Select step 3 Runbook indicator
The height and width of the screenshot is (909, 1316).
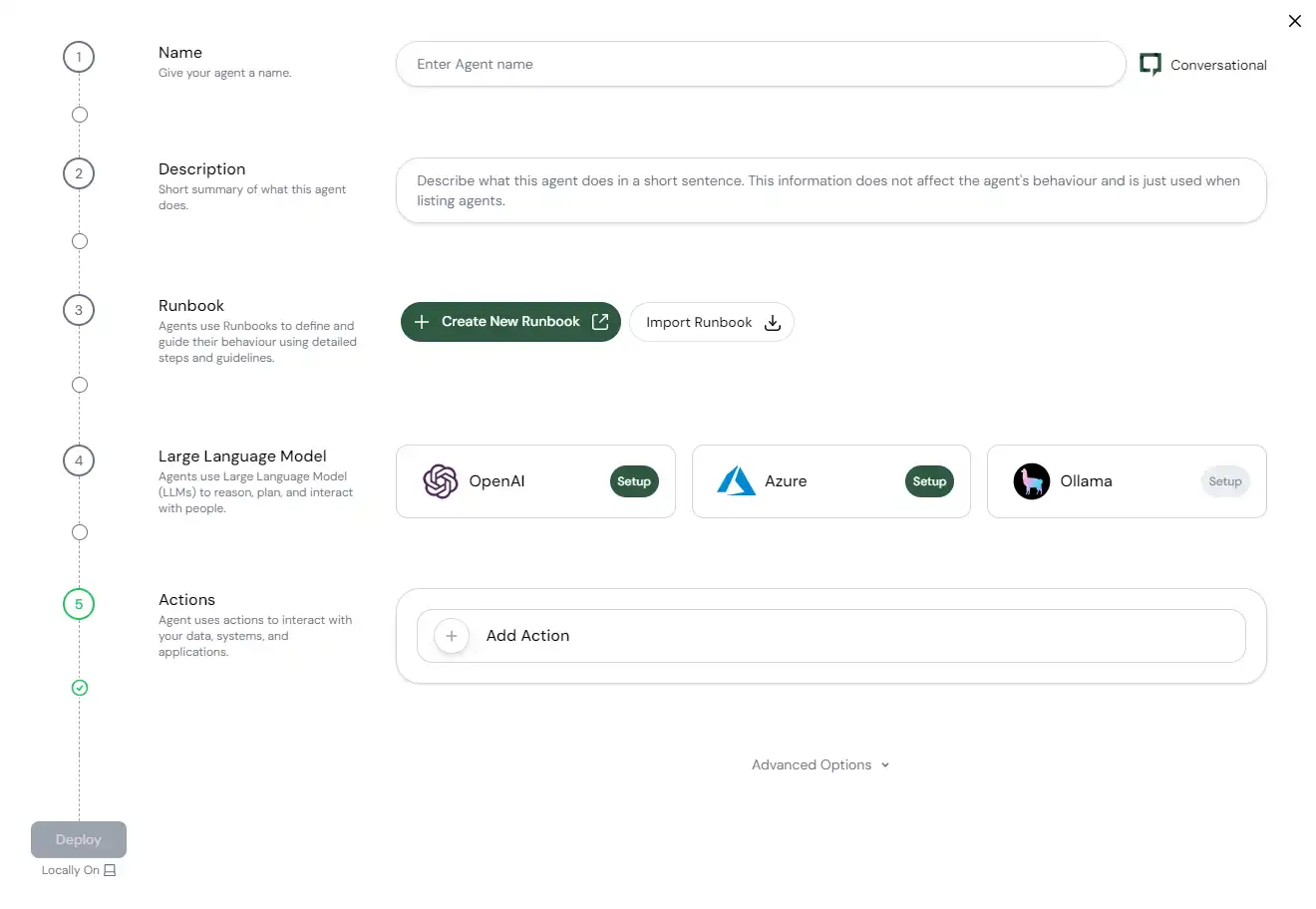pos(79,310)
